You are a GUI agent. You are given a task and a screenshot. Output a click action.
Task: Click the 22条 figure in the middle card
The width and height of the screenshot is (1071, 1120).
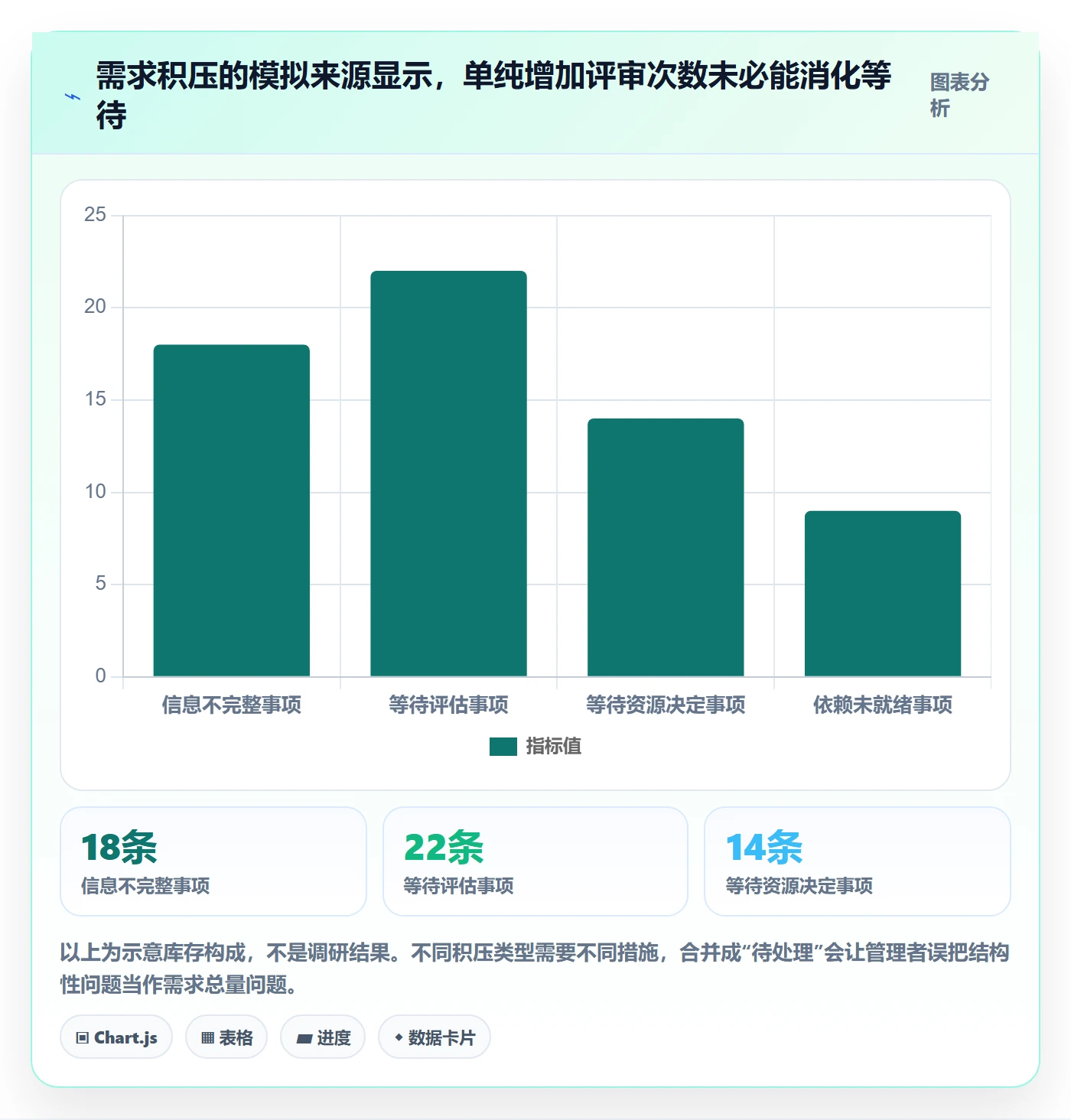(444, 848)
